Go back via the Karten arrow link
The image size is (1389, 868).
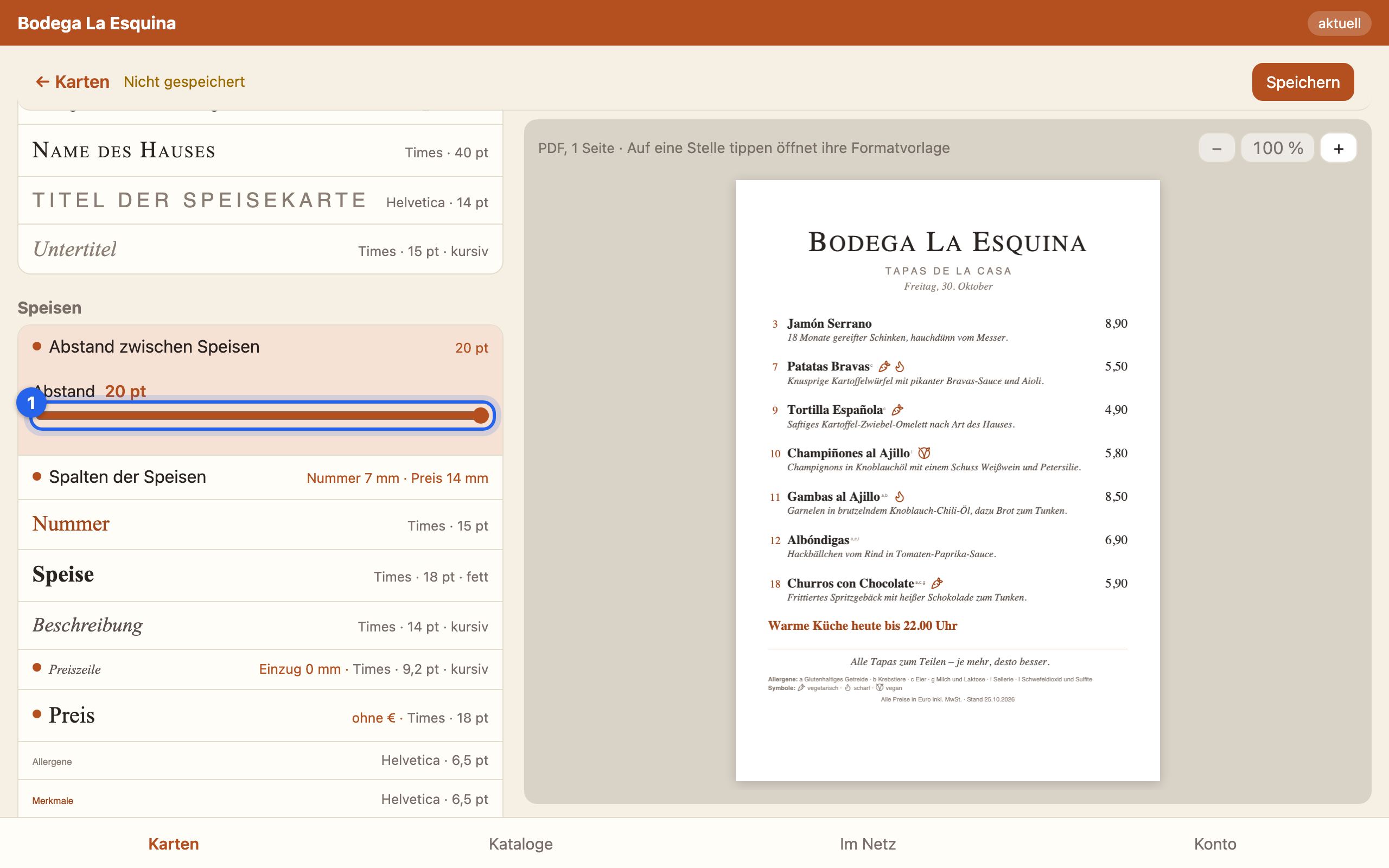pyautogui.click(x=72, y=81)
